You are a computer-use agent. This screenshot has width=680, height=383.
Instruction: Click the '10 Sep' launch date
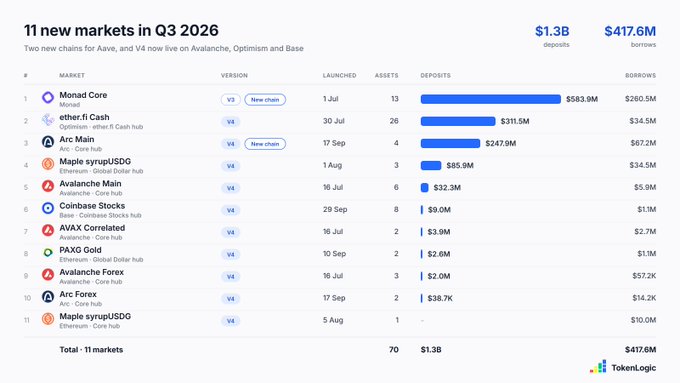[334, 254]
